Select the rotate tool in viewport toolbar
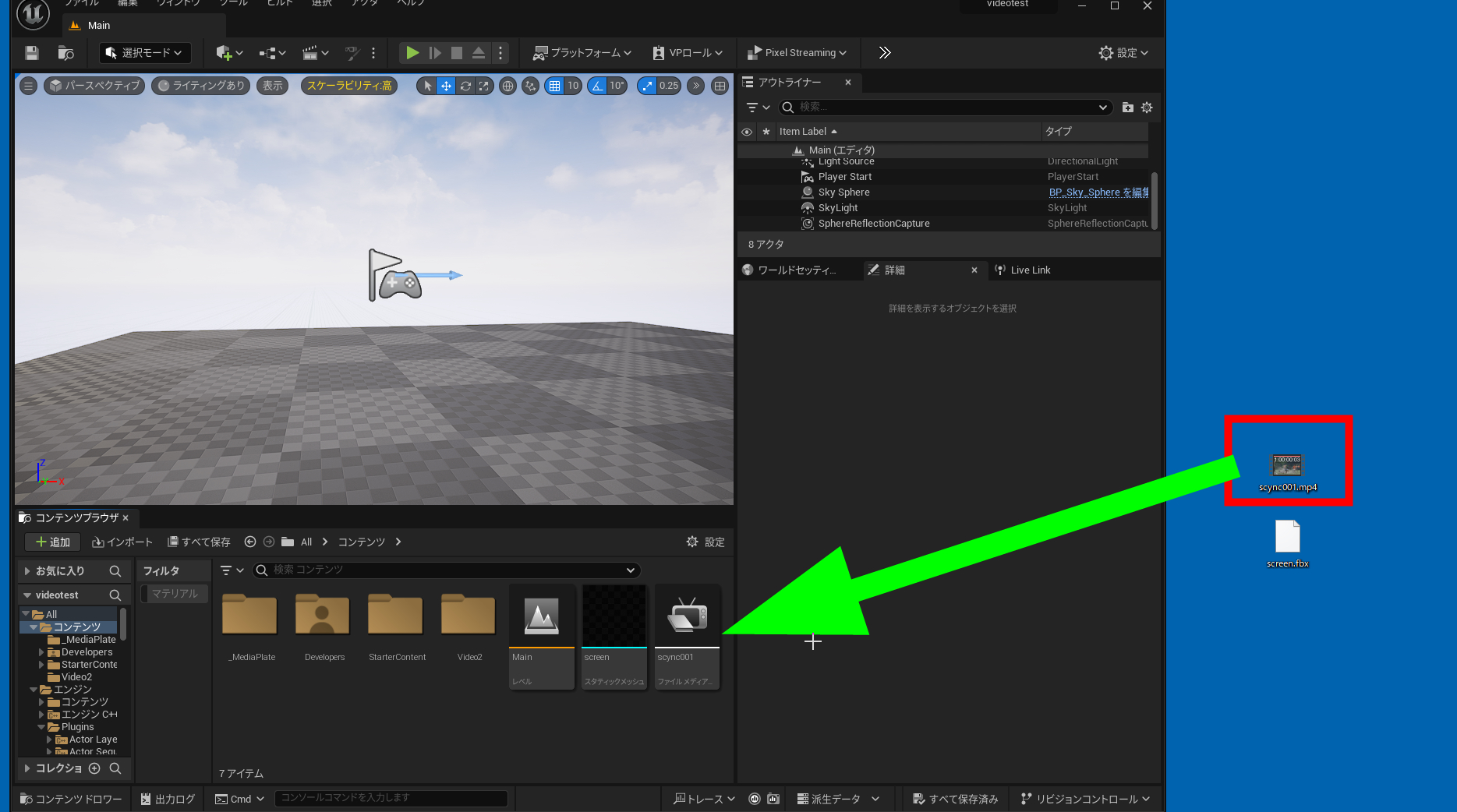The image size is (1457, 812). pos(465,86)
